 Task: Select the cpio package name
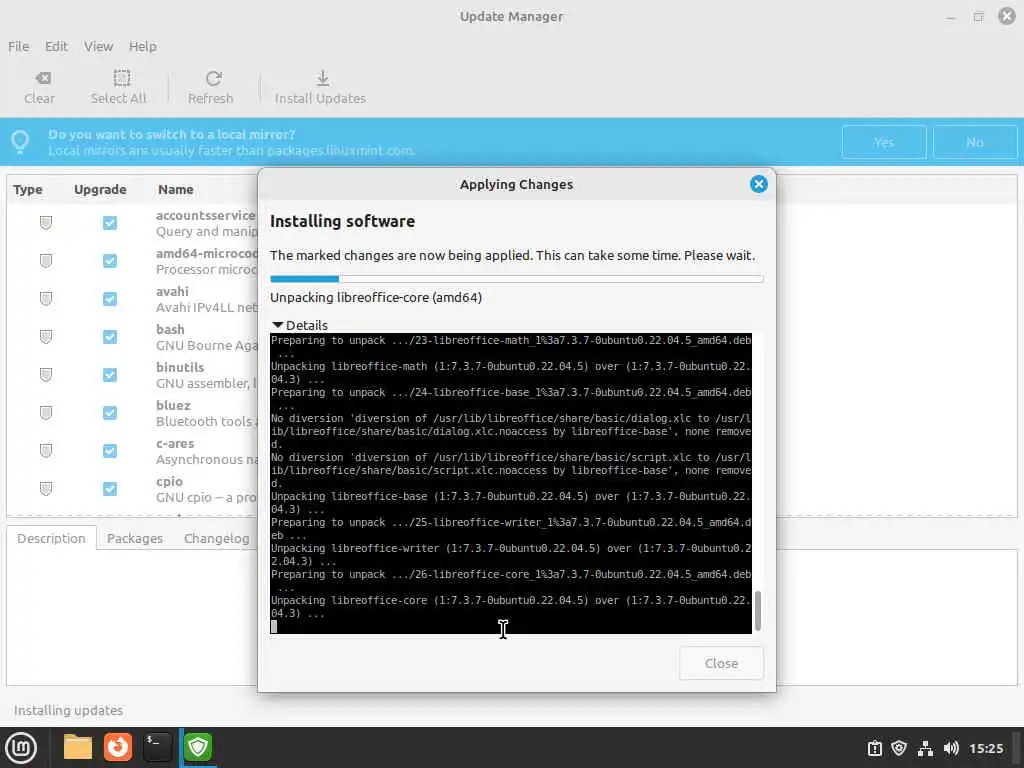pos(169,481)
